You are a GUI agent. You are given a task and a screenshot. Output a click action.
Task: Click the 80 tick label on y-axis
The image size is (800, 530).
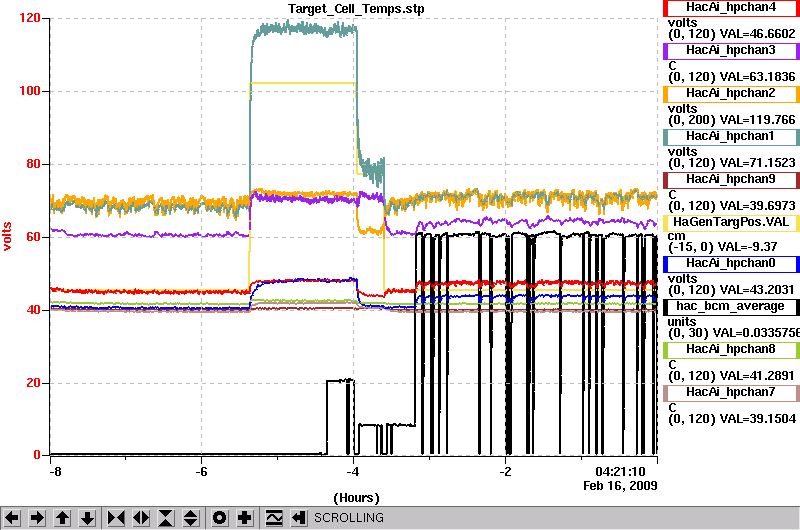click(33, 164)
